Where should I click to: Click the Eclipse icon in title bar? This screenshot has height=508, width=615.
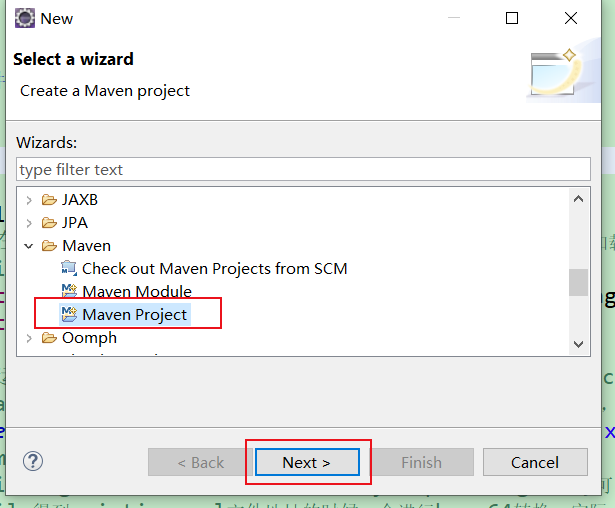(21, 18)
